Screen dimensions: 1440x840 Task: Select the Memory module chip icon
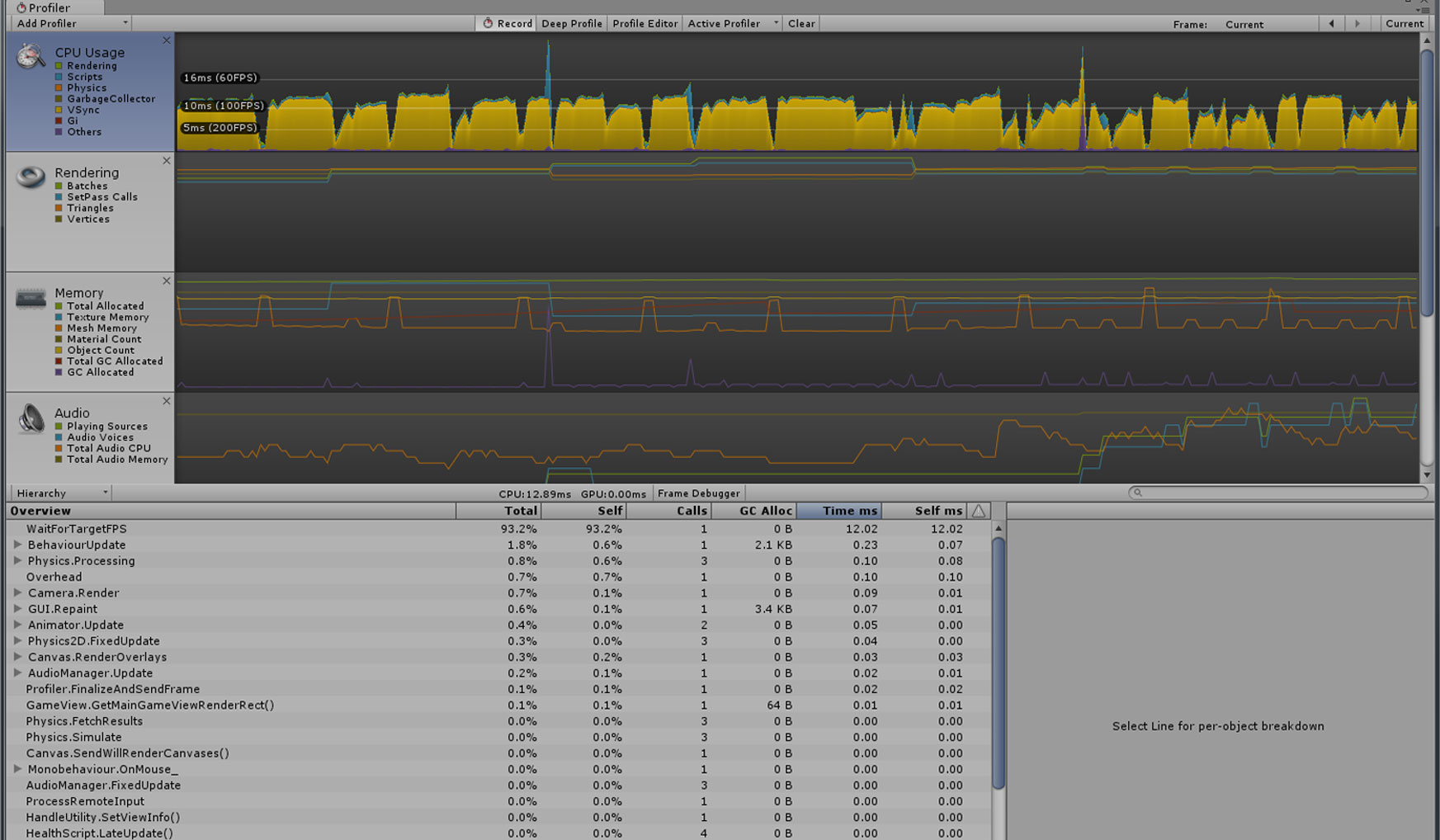[31, 299]
